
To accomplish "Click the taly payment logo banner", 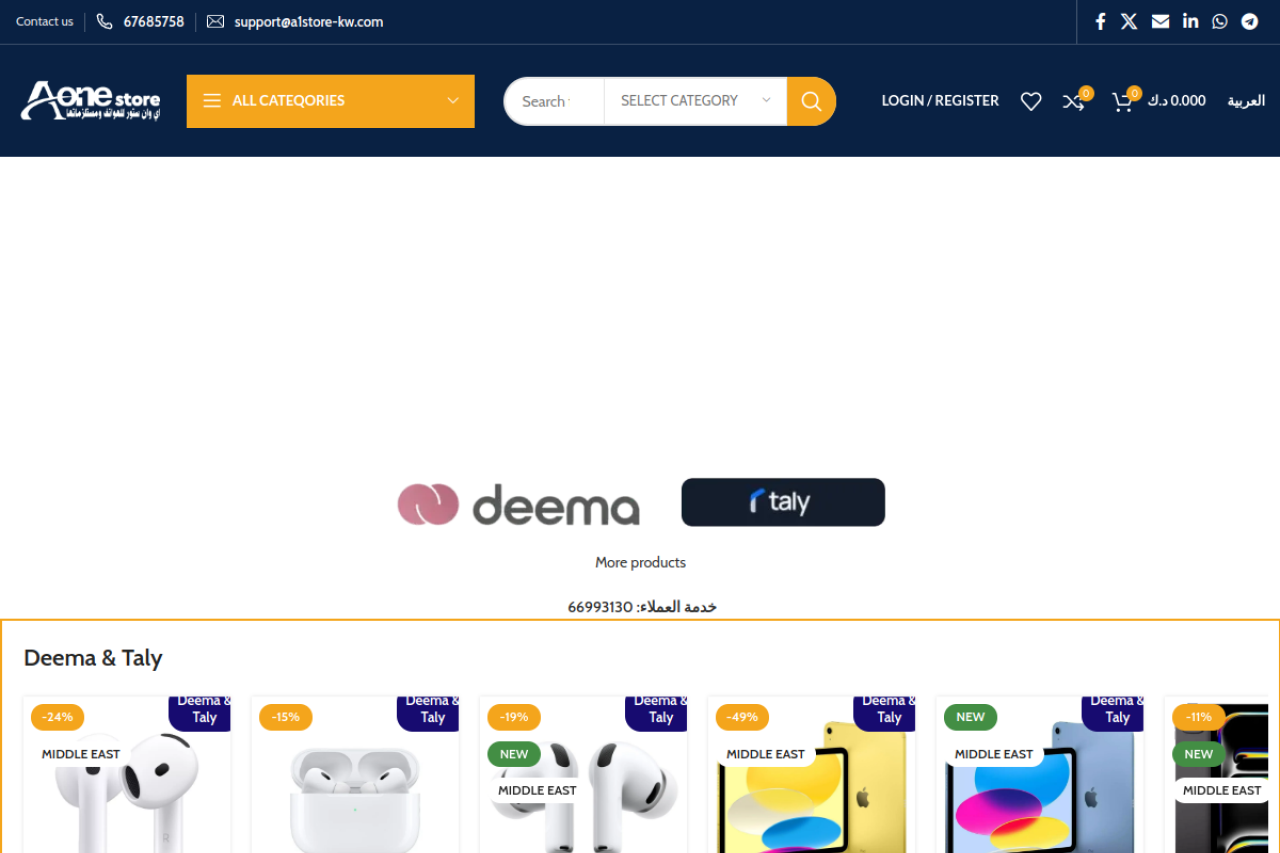I will point(783,502).
